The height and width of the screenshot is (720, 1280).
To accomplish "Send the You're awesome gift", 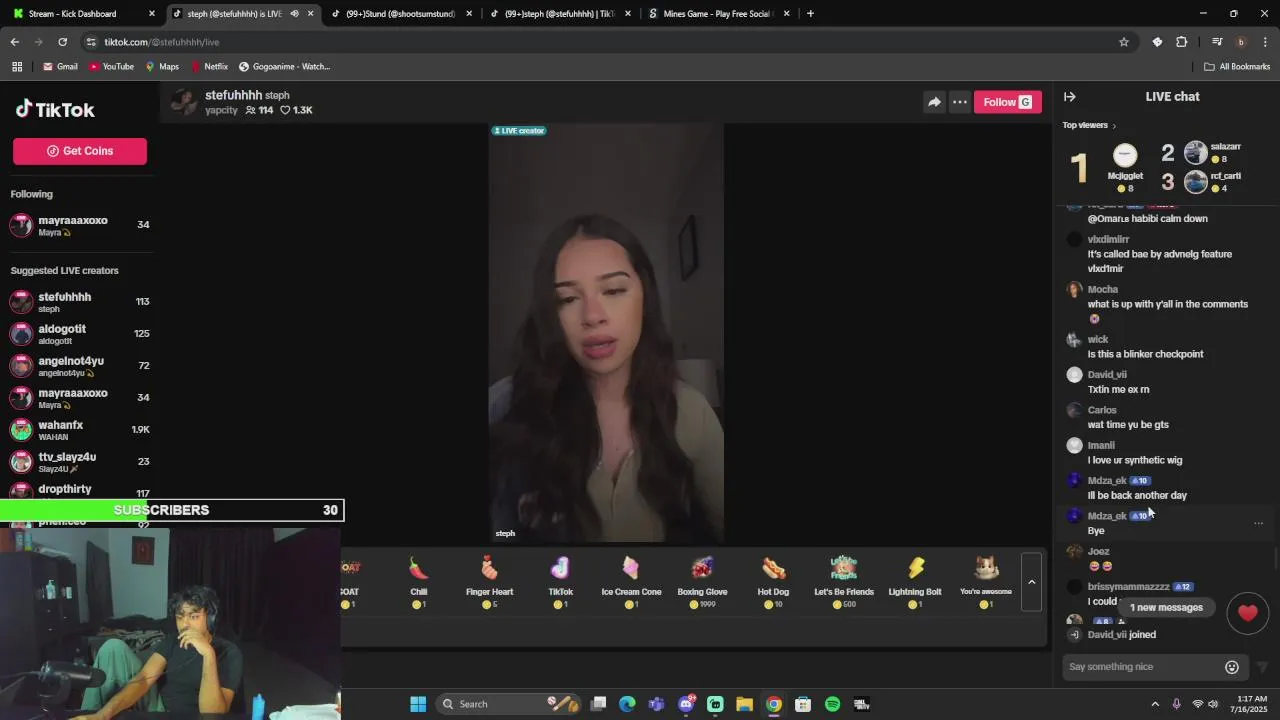I will (x=986, y=580).
